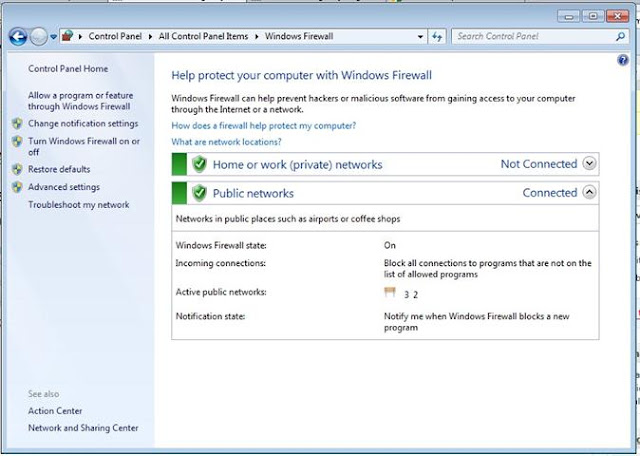The image size is (640, 456).
Task: Open Help with the blue question icon
Action: point(622,61)
